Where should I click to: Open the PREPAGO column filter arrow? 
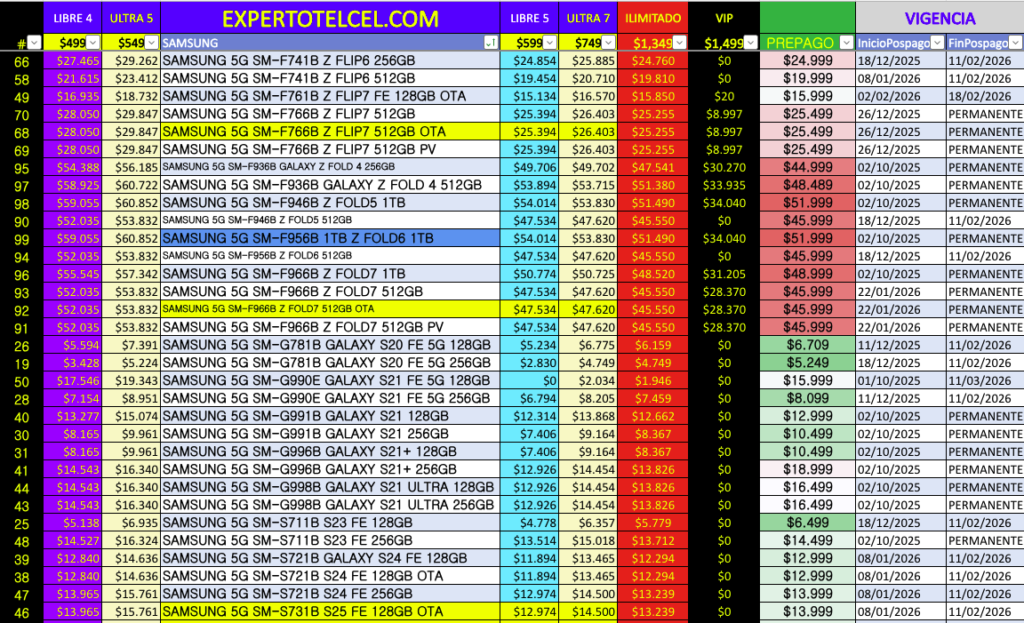point(846,42)
